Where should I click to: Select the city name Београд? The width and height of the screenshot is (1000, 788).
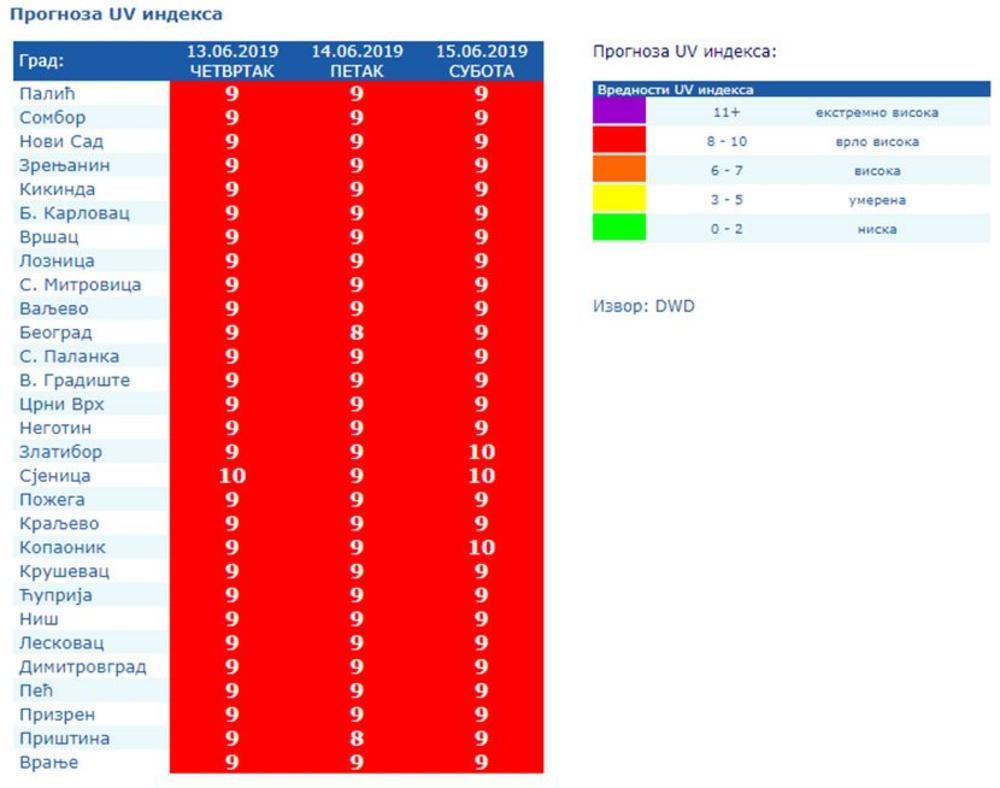[x=56, y=333]
